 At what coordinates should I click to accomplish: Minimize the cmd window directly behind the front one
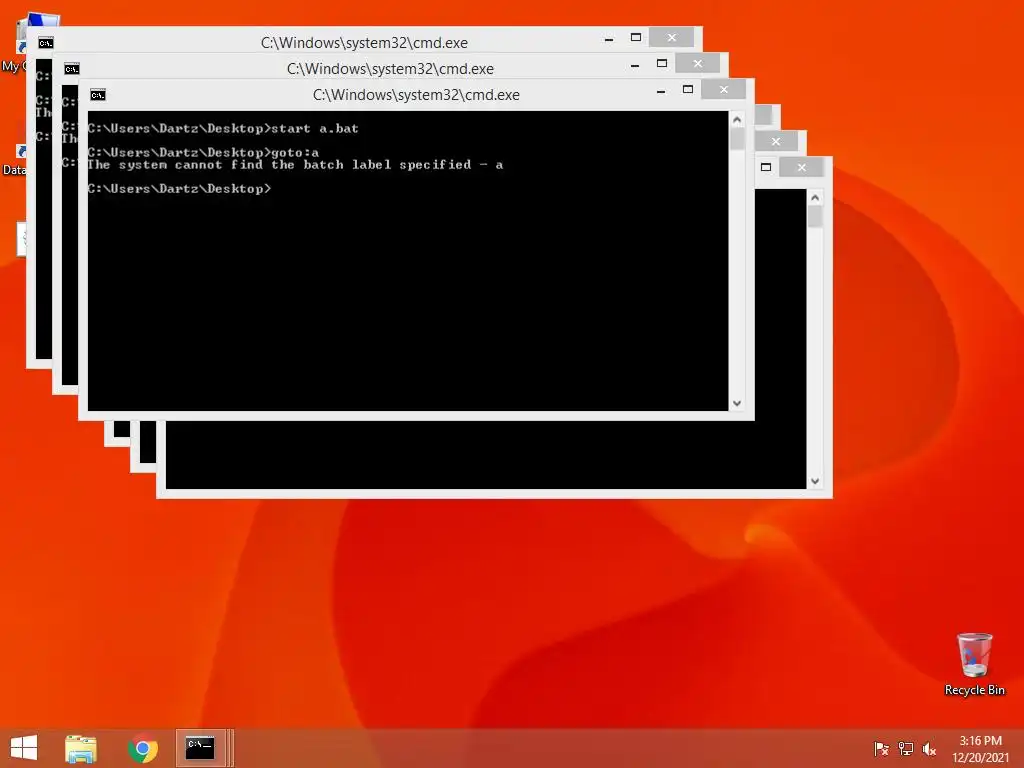tap(635, 66)
